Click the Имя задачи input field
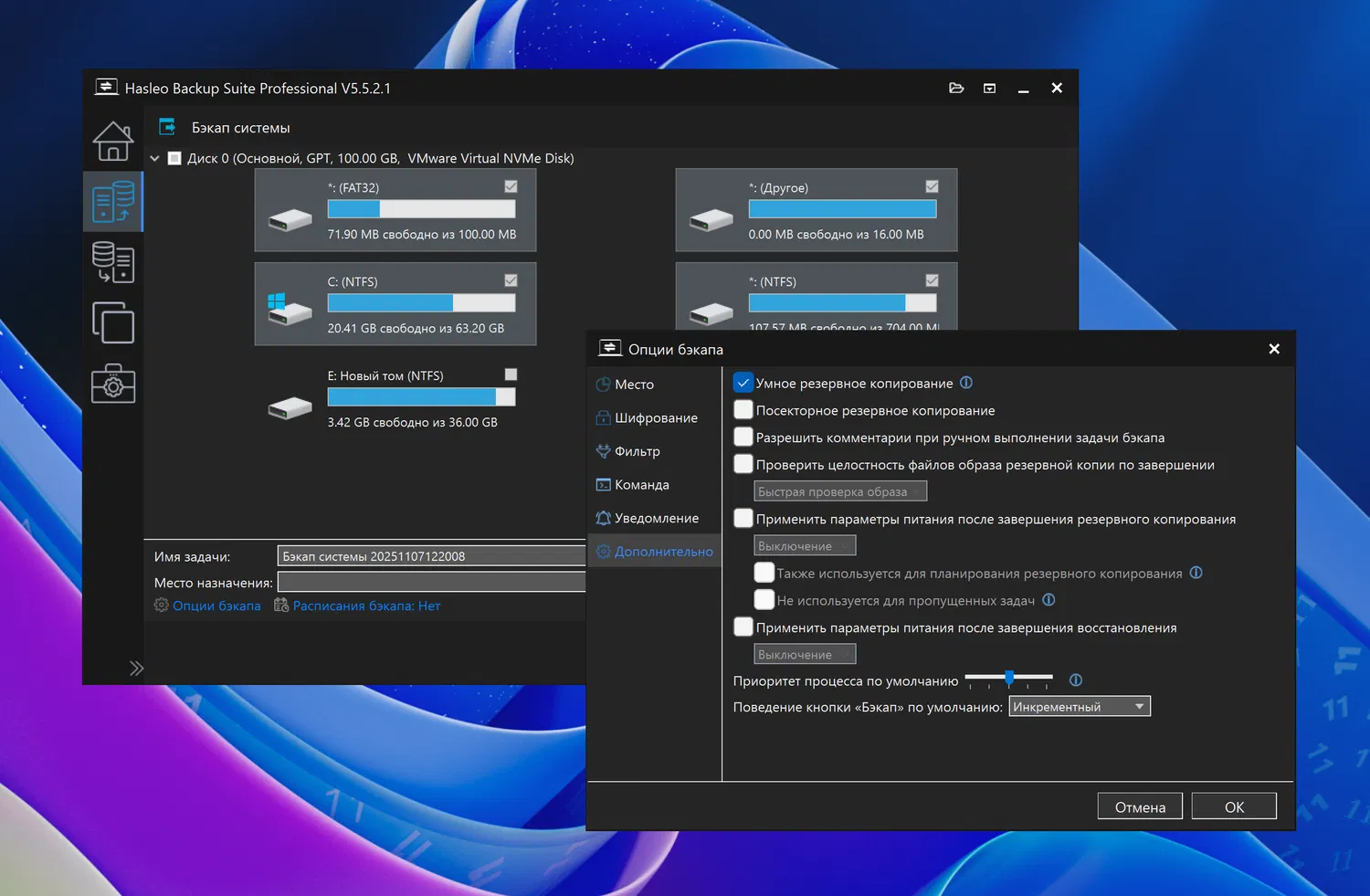The image size is (1370, 896). click(x=431, y=556)
